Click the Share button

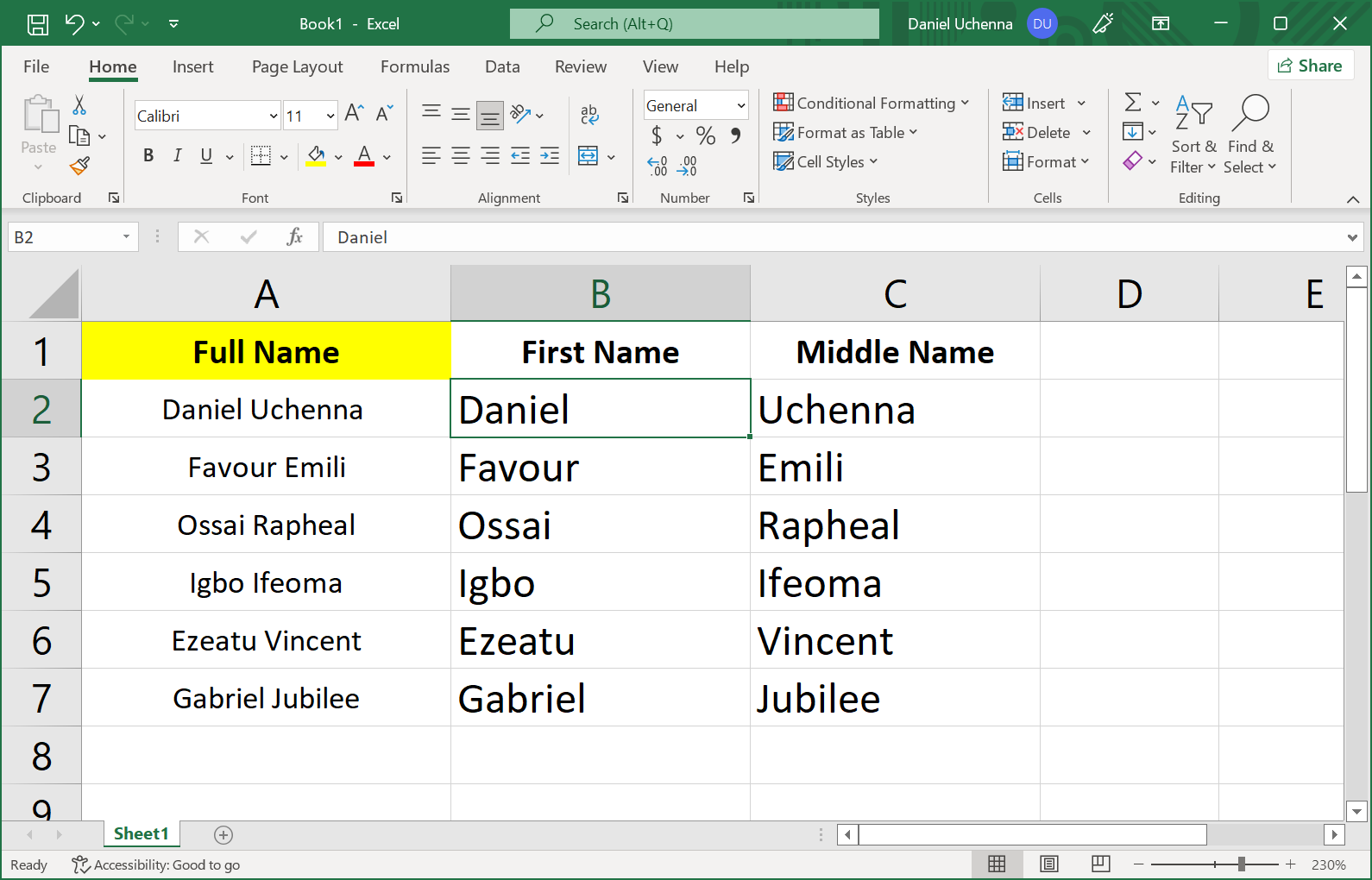(1310, 66)
